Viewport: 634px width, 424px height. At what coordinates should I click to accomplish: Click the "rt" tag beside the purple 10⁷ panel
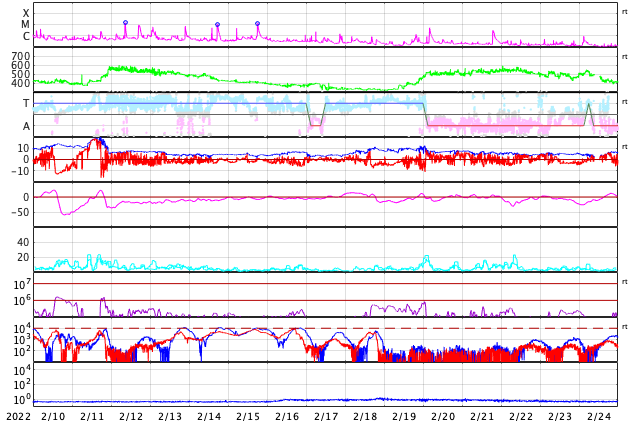(x=624, y=281)
